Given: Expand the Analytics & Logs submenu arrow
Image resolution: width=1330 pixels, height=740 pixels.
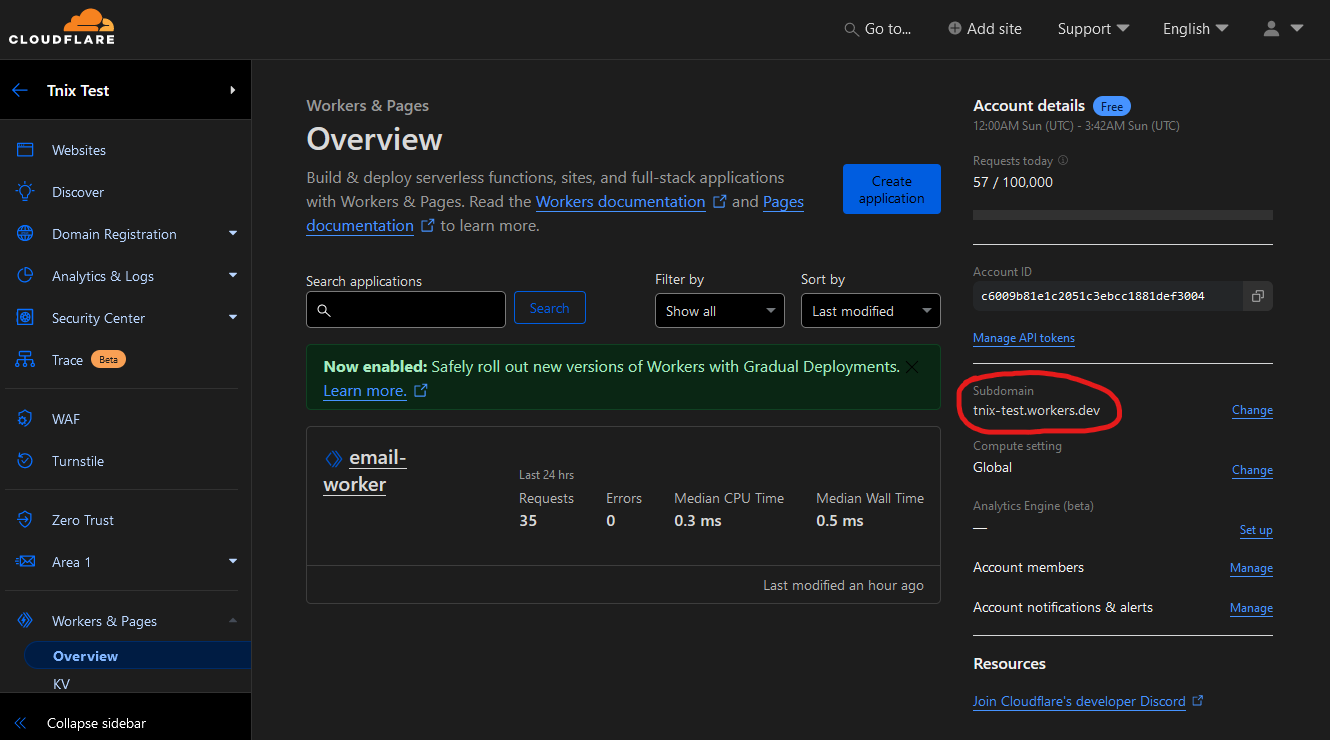Looking at the screenshot, I should tap(233, 276).
